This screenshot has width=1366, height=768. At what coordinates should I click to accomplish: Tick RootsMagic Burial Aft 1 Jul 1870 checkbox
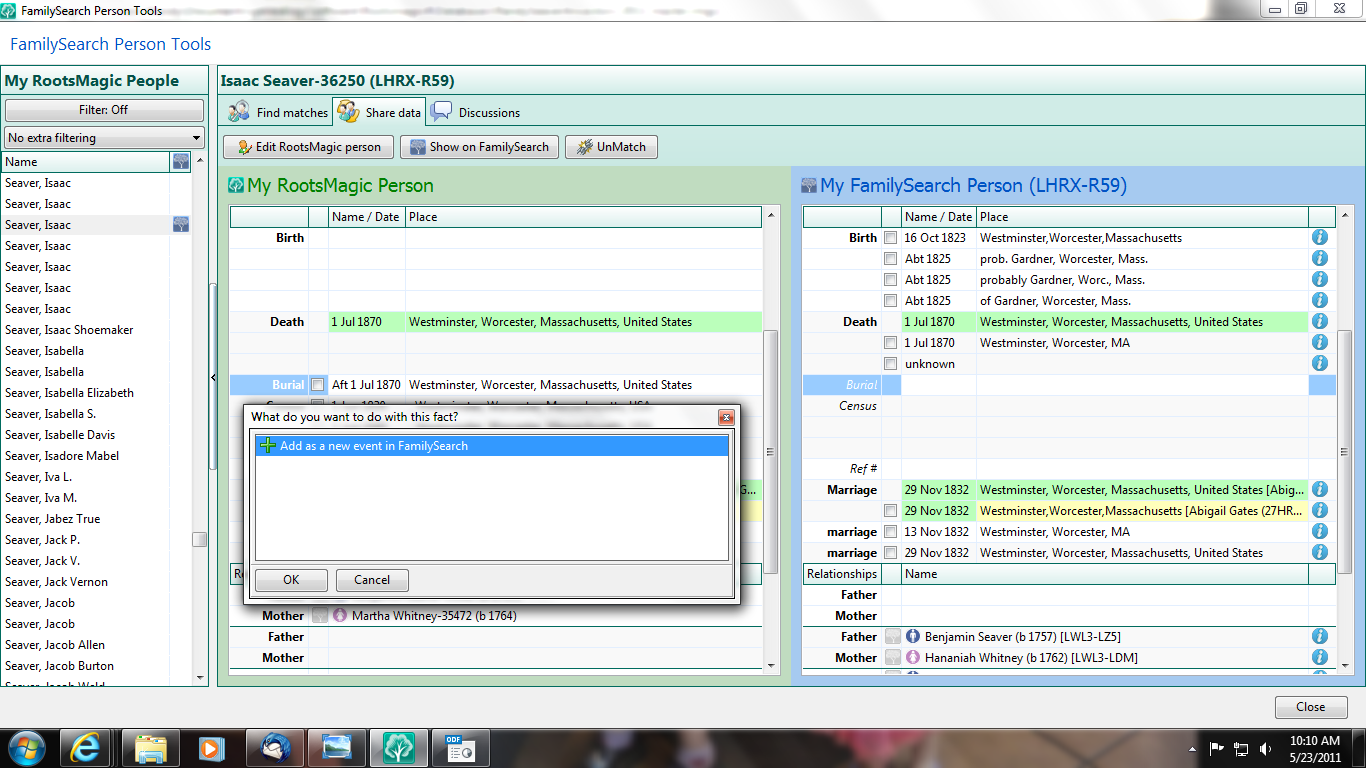coord(317,385)
